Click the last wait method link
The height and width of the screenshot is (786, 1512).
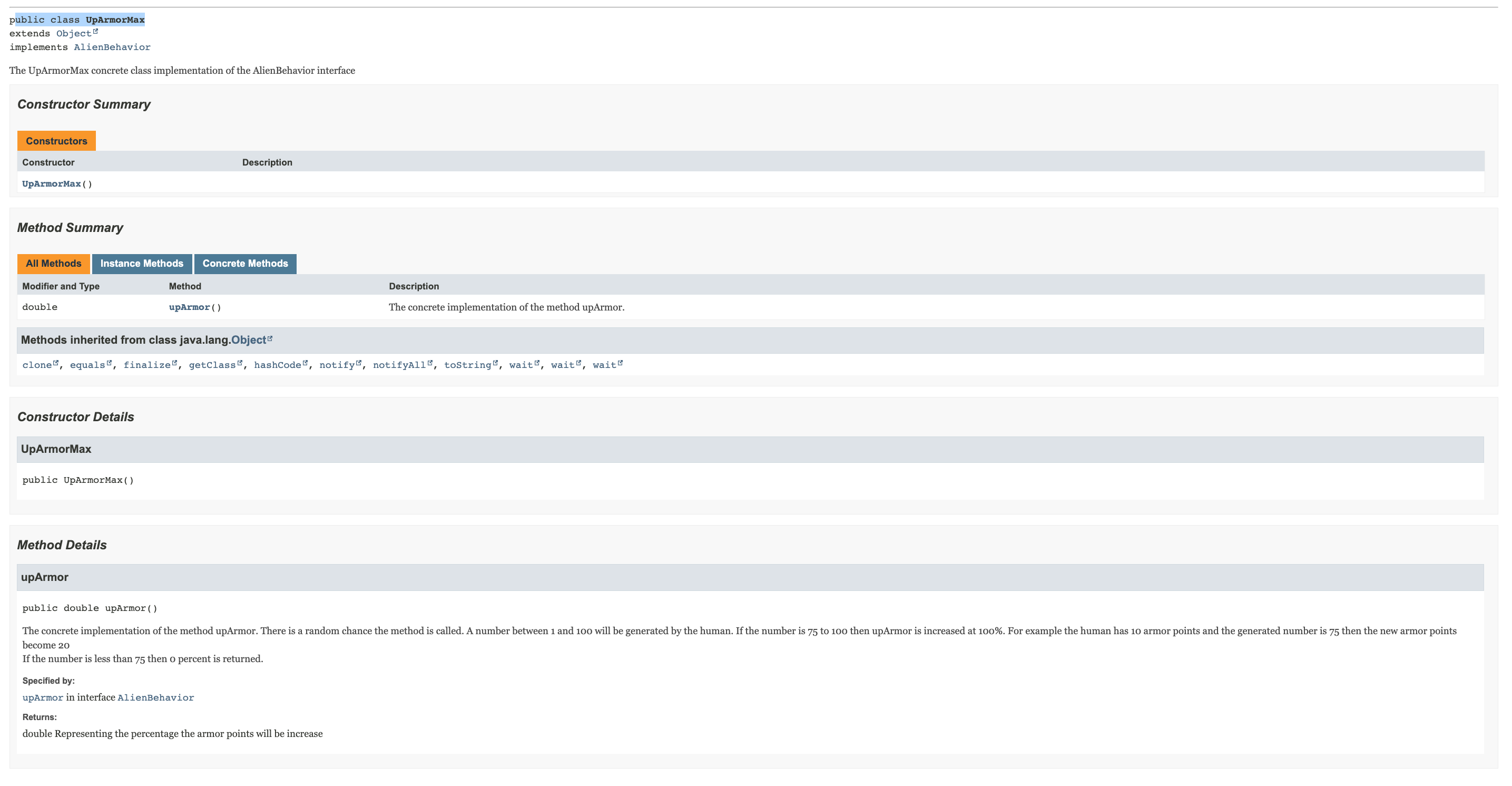pos(604,365)
